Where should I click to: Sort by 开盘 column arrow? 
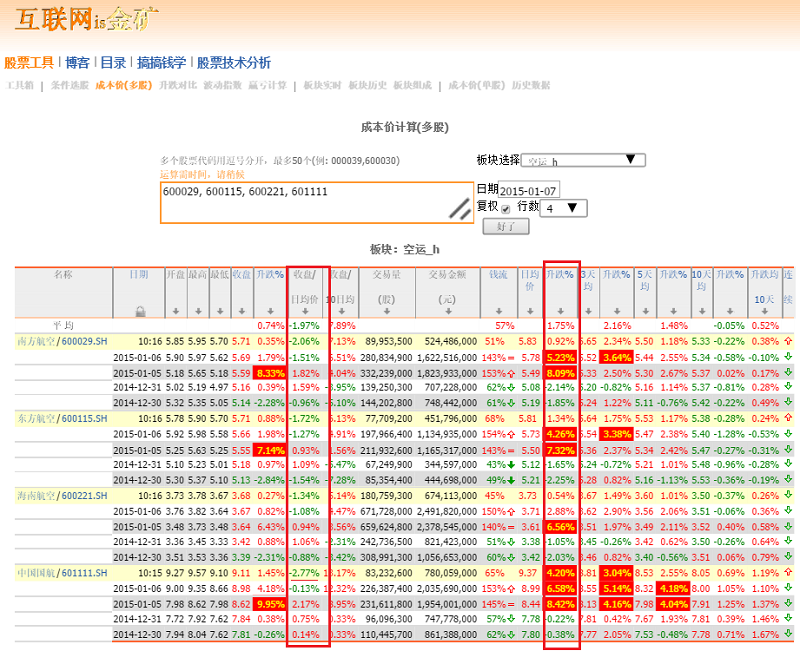pos(176,311)
